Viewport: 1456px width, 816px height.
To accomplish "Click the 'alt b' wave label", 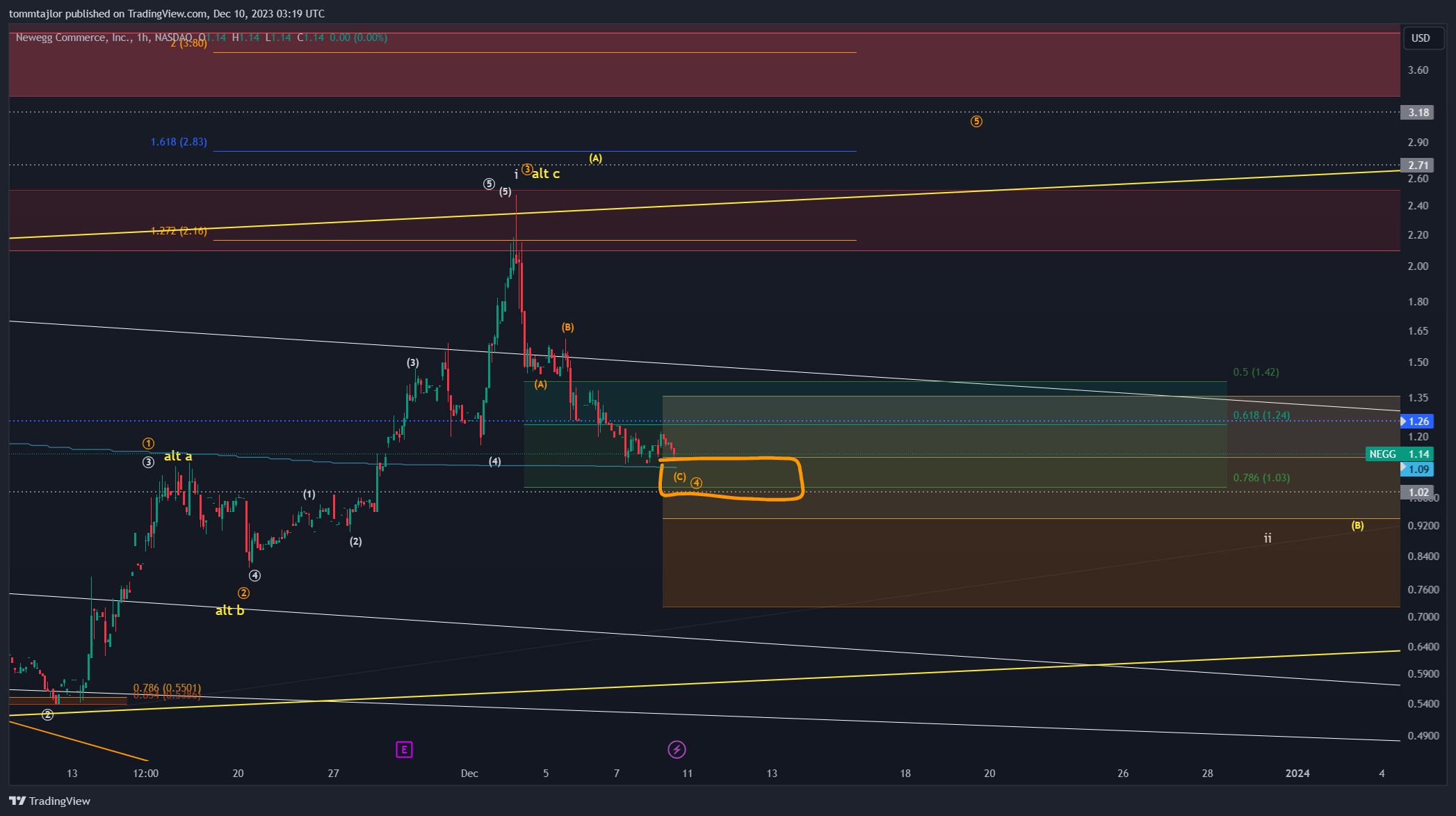I will click(229, 610).
